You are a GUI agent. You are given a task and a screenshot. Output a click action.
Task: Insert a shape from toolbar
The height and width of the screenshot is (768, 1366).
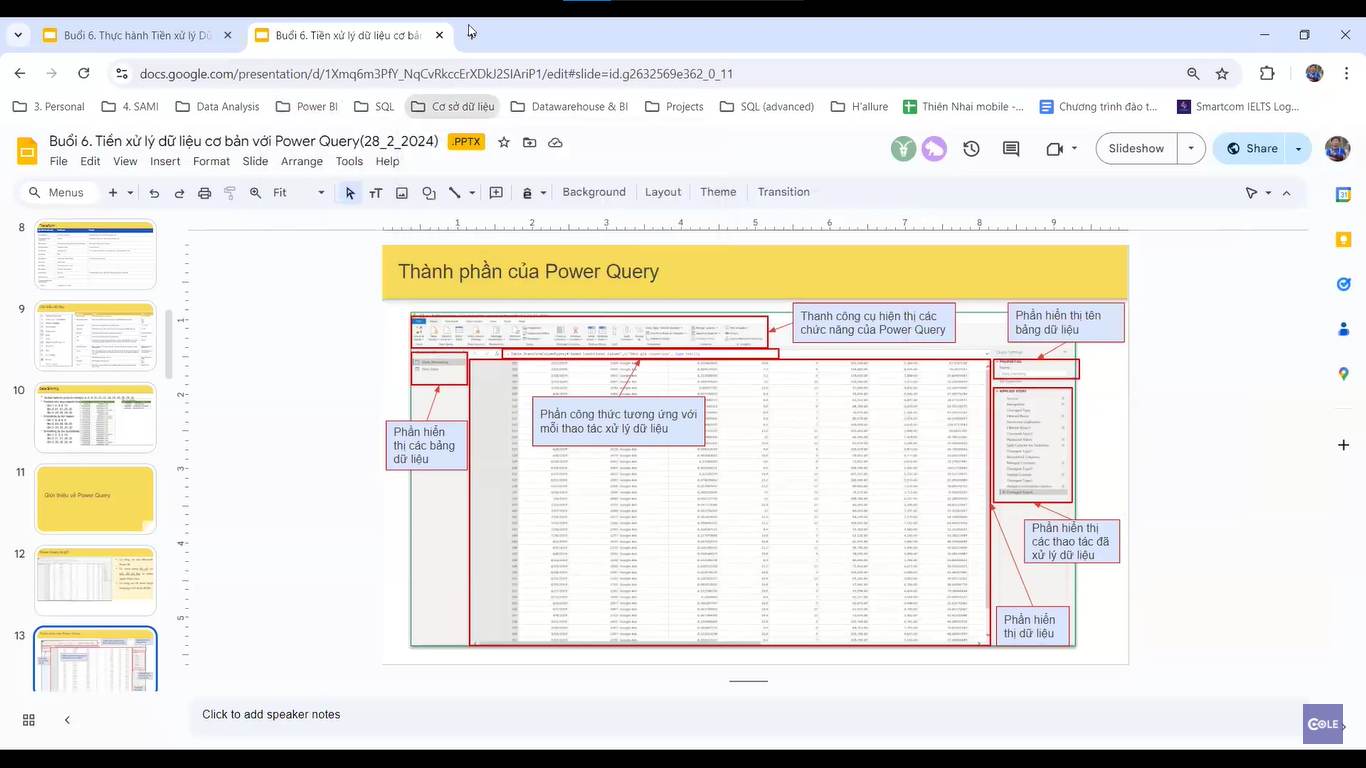(x=429, y=193)
